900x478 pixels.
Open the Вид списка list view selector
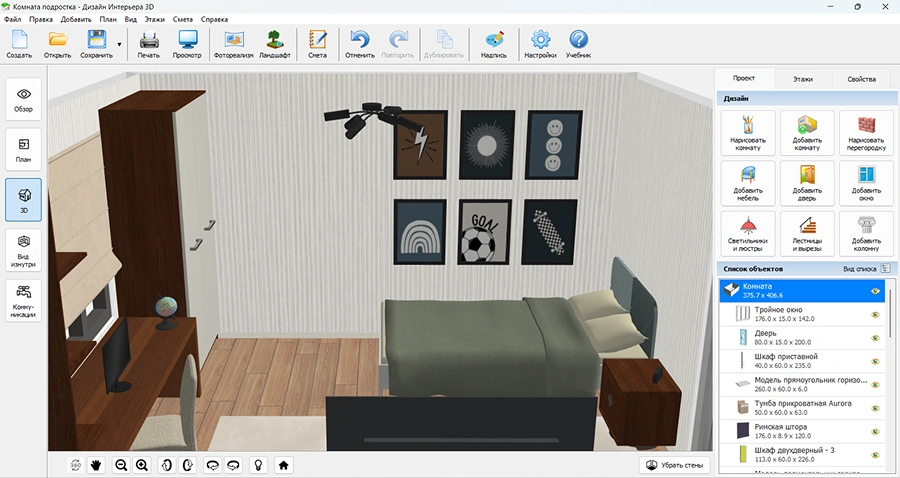864,269
